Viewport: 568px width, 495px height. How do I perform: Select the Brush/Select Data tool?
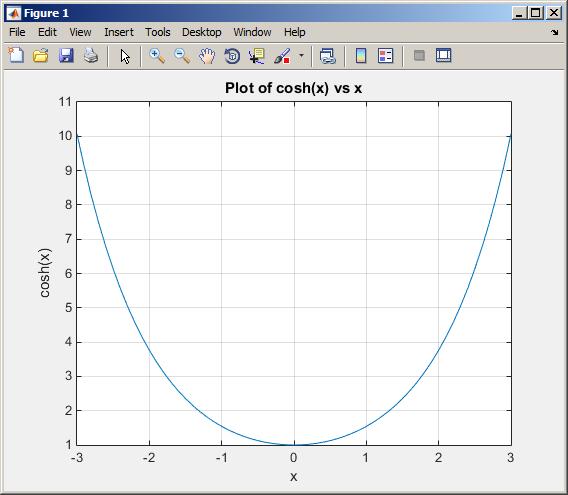pos(282,56)
